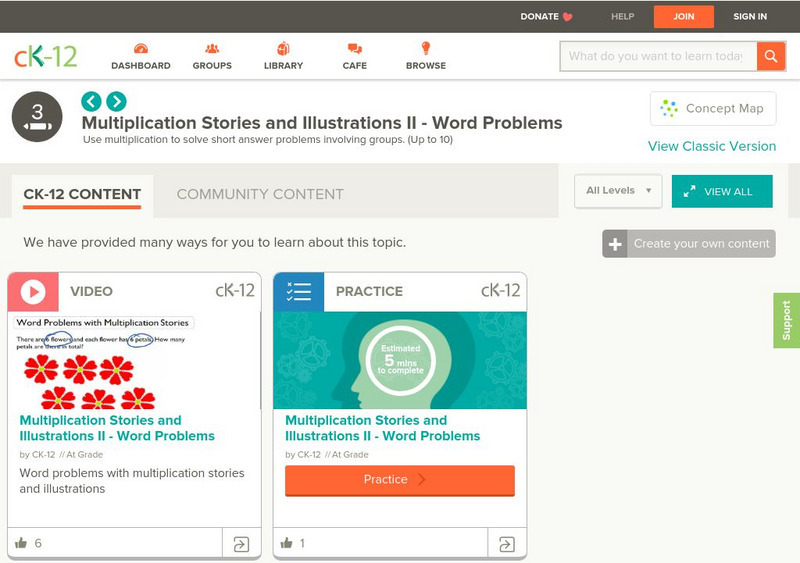Screen dimensions: 800x563
Task: Play the flower petals video thumbnail
Action: point(134,361)
